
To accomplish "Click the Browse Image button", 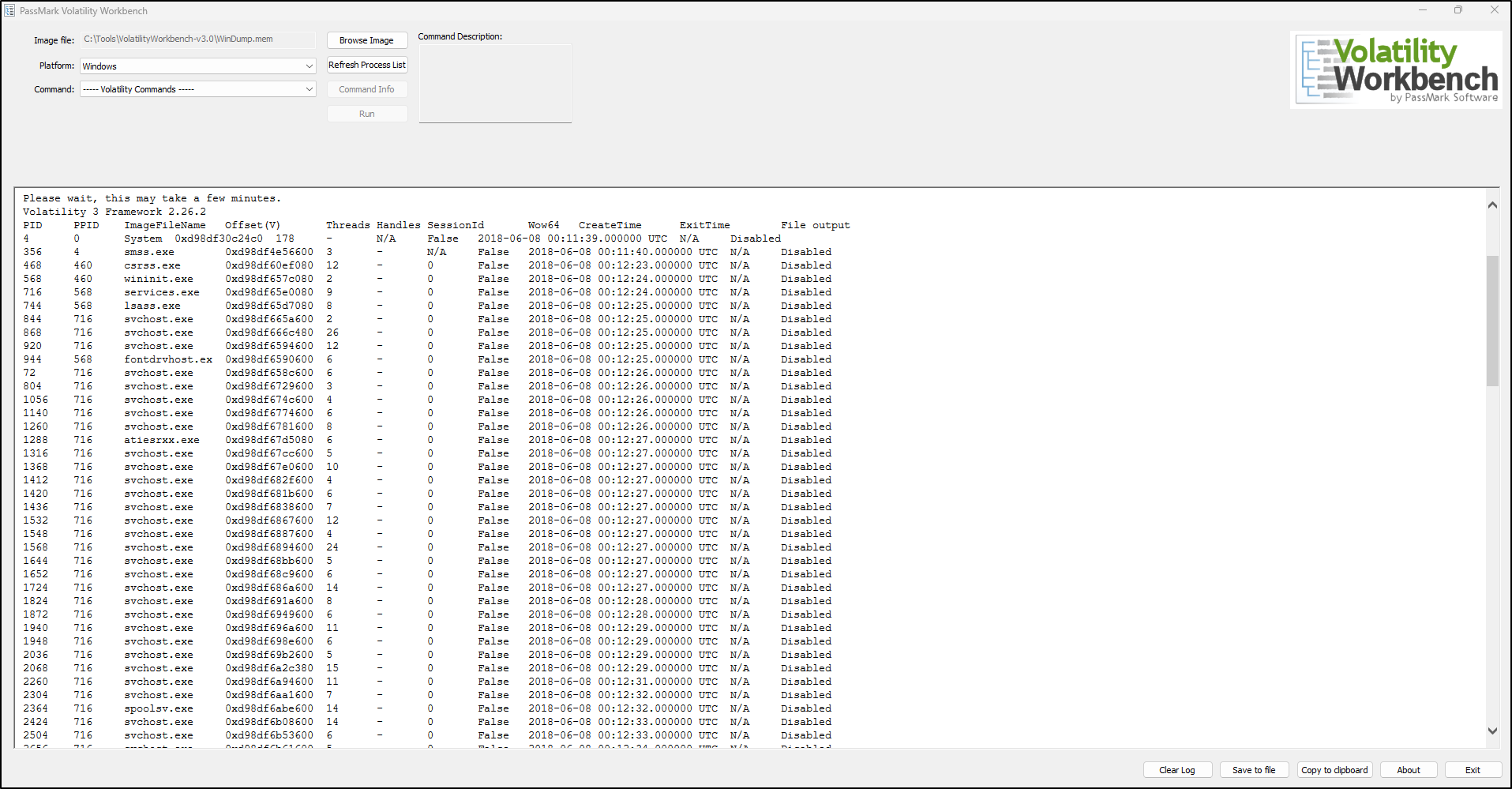I will [x=367, y=40].
